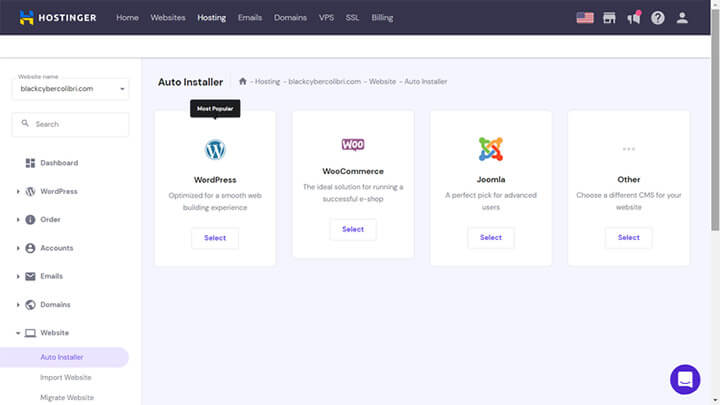Click the page vertical scrollbar
The width and height of the screenshot is (720, 405).
[715, 119]
